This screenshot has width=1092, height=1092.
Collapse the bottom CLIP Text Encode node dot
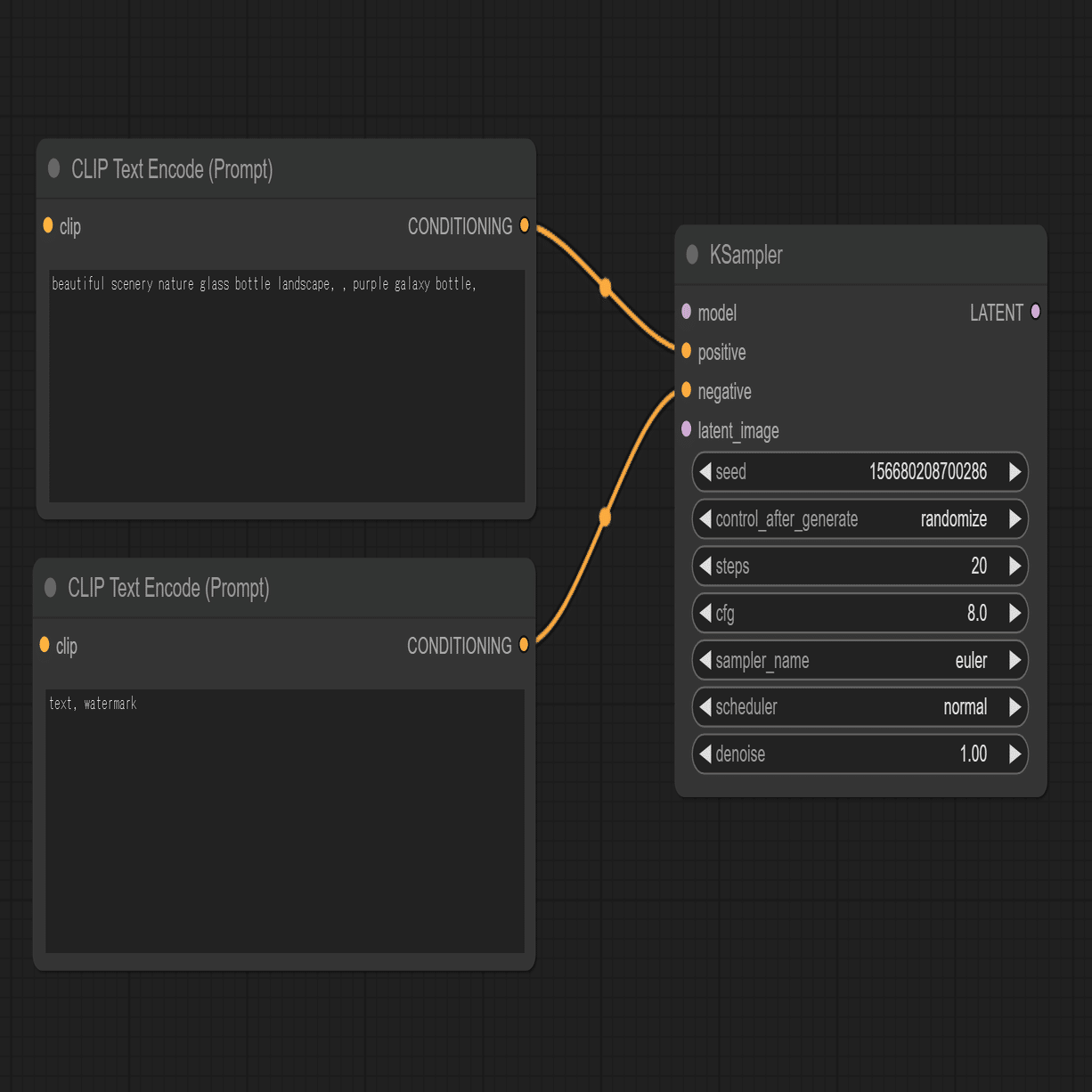click(x=50, y=587)
